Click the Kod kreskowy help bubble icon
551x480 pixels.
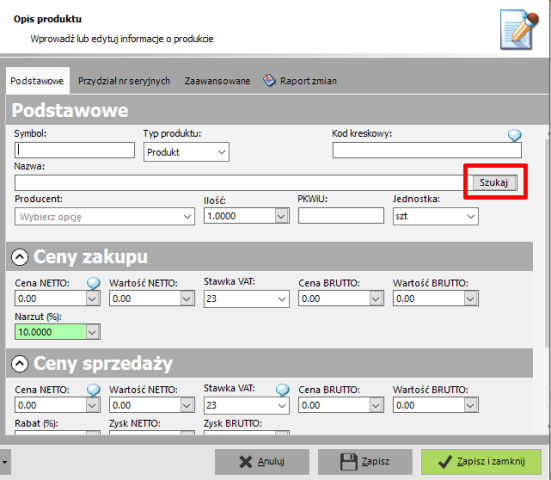pyautogui.click(x=514, y=135)
